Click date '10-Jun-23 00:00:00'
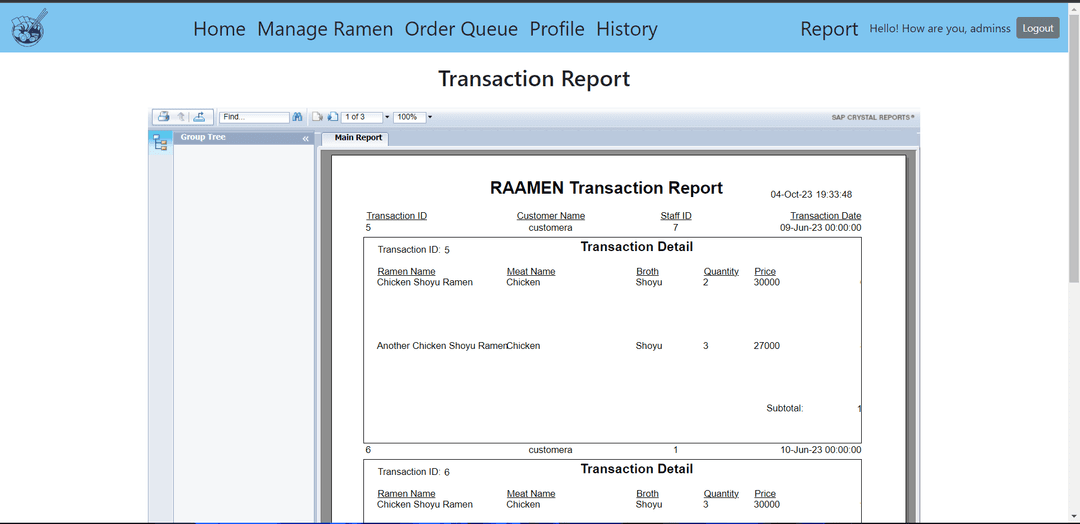 point(820,450)
